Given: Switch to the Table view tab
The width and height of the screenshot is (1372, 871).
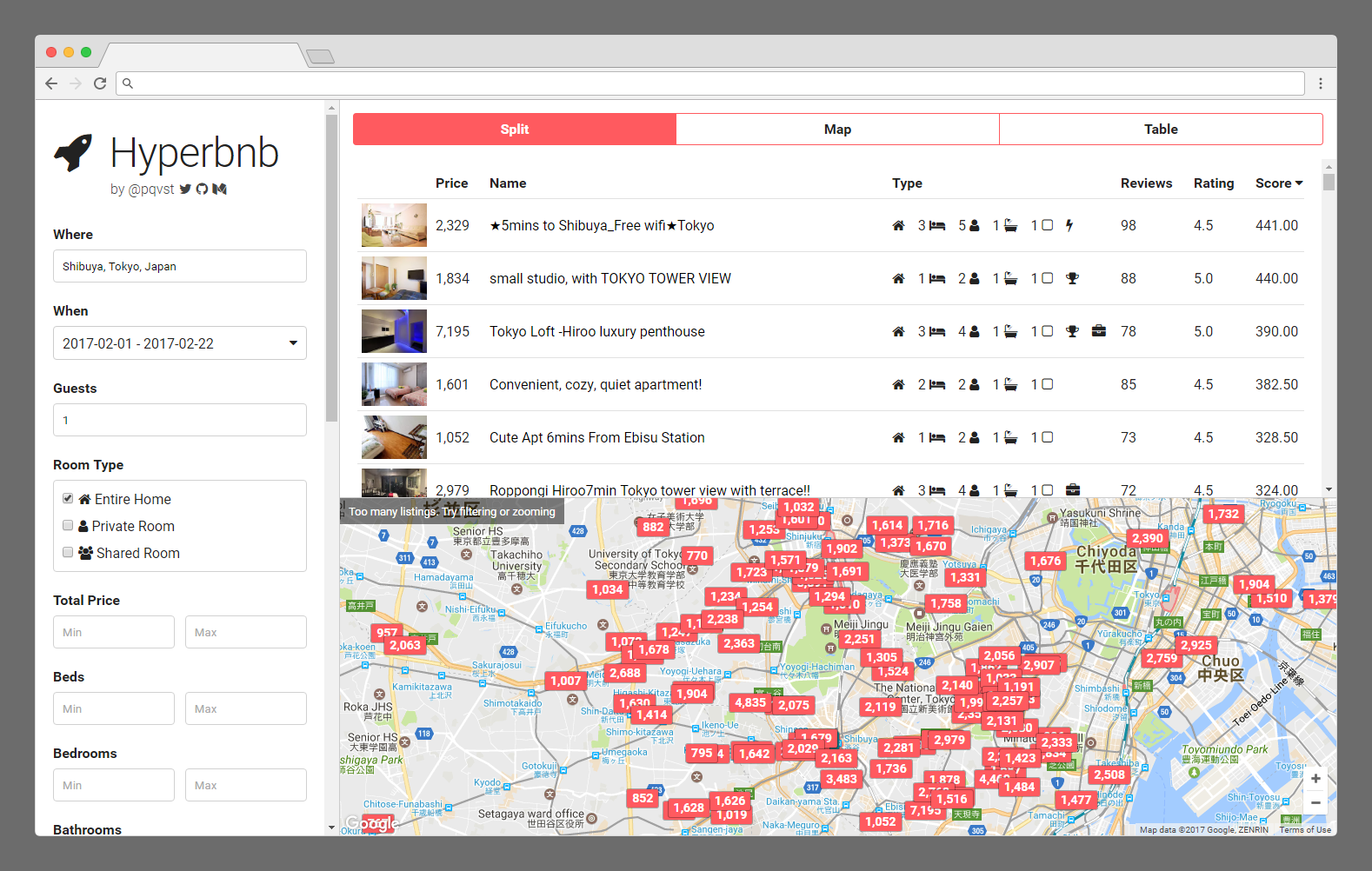Looking at the screenshot, I should [1161, 129].
